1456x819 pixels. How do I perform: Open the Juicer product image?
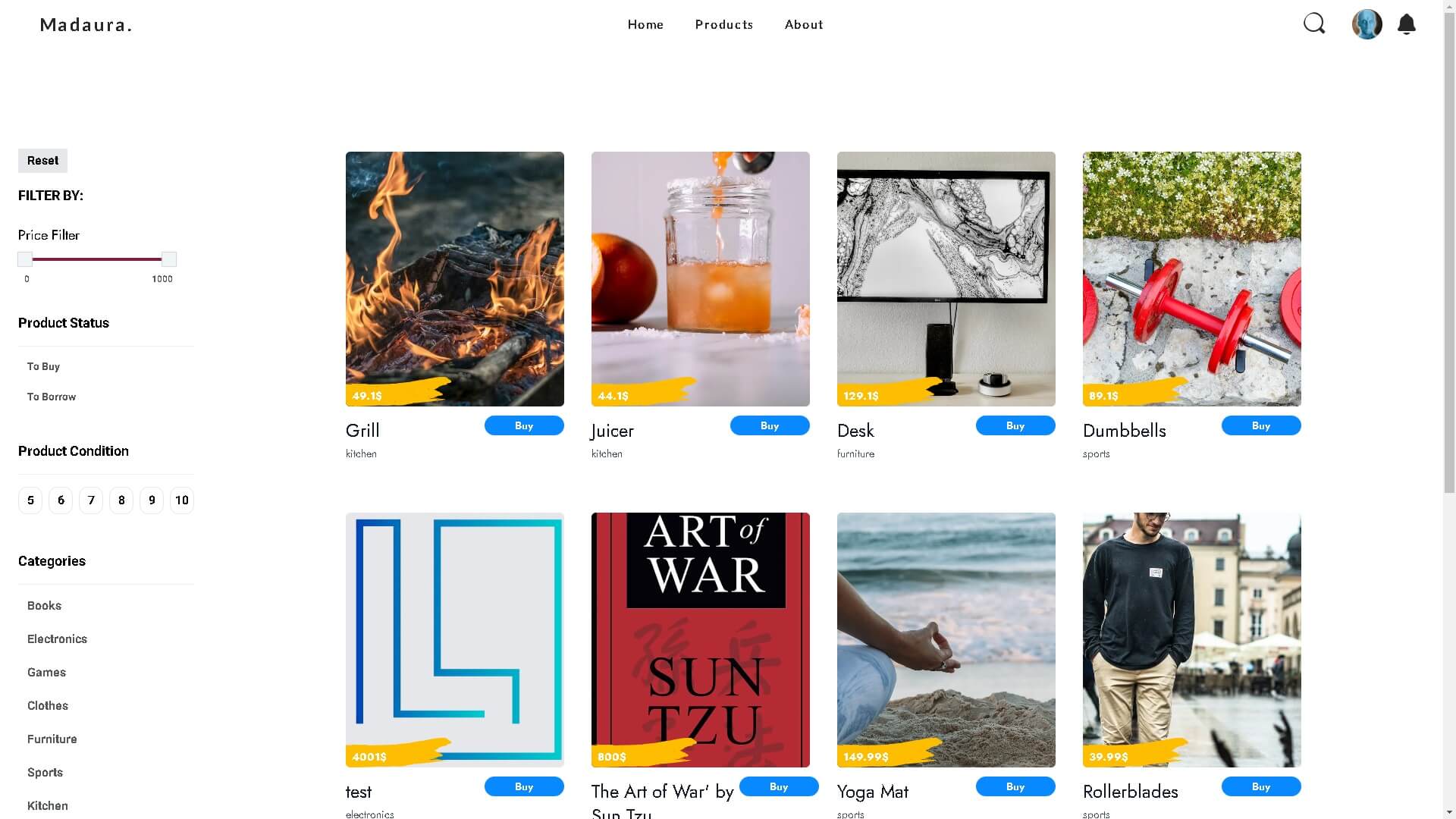(700, 278)
